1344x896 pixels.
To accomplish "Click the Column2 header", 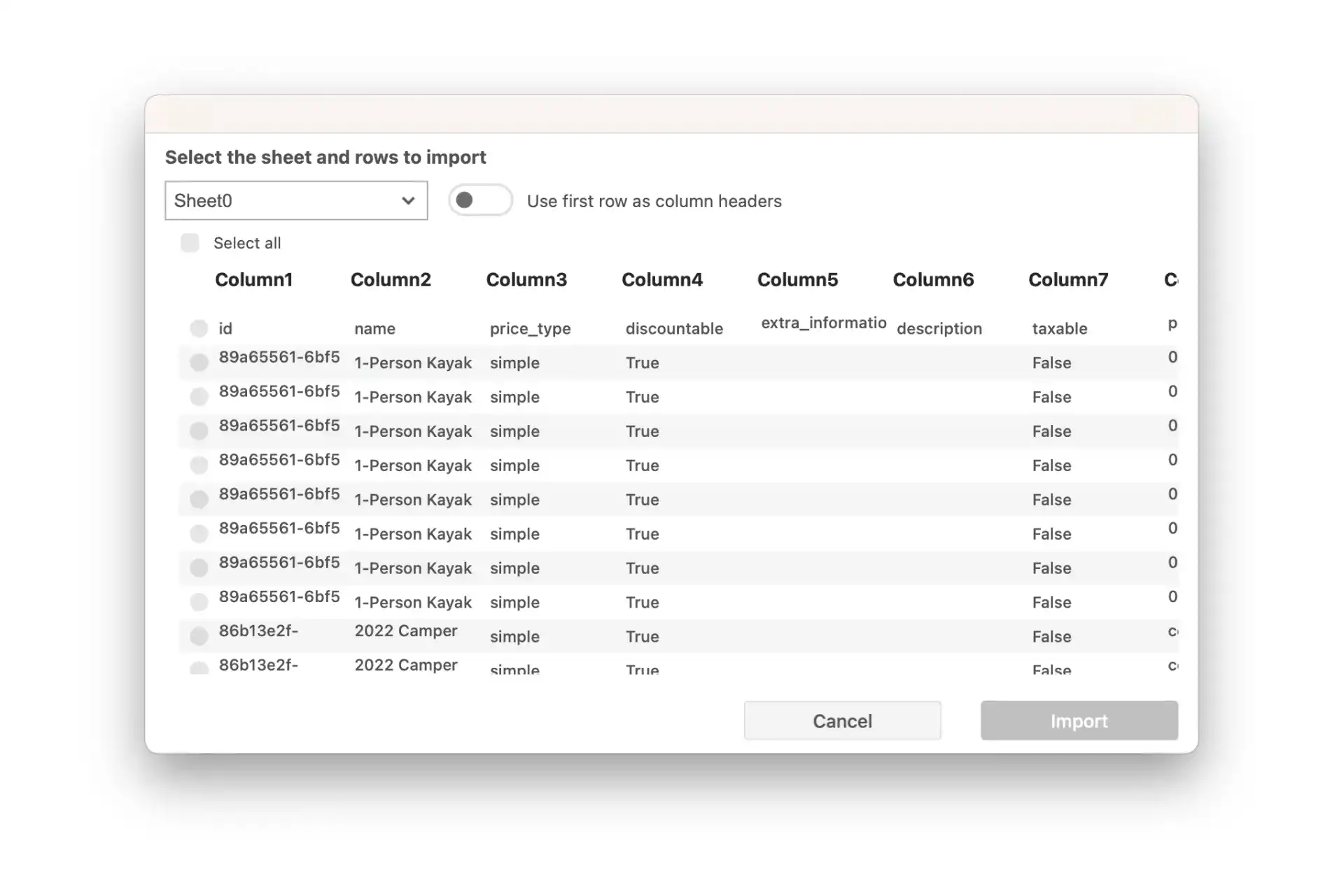I will (391, 280).
